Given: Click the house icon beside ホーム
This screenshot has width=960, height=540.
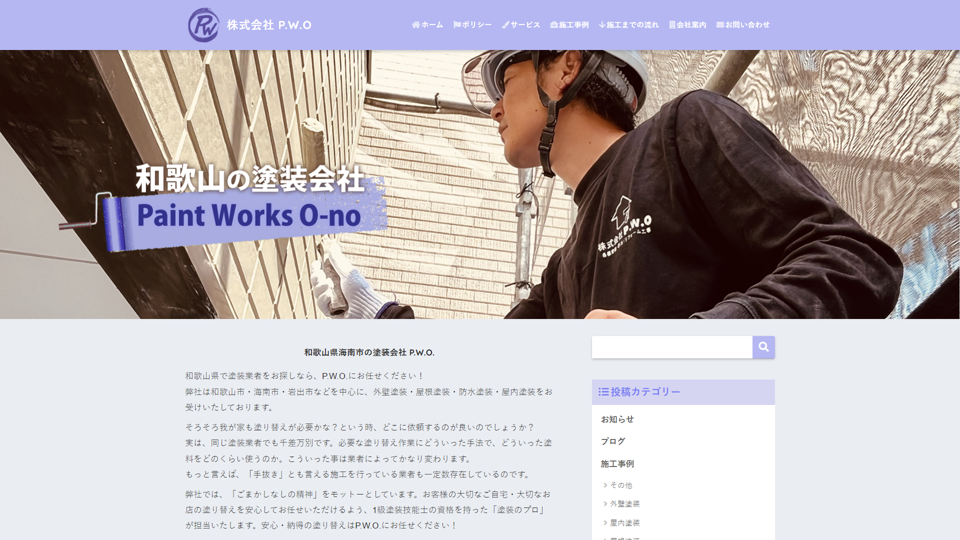Looking at the screenshot, I should click(x=416, y=25).
